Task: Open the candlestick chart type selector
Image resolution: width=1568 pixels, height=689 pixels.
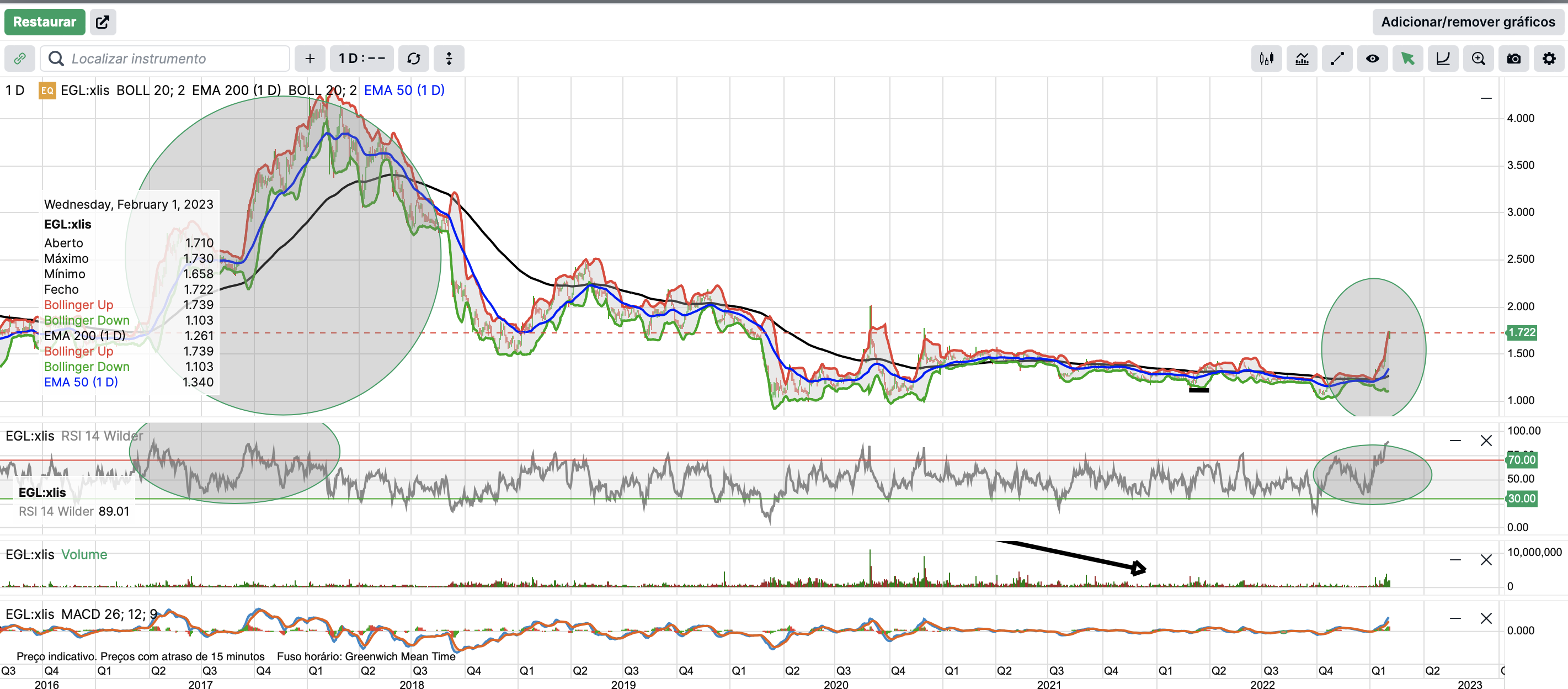Action: point(1266,59)
